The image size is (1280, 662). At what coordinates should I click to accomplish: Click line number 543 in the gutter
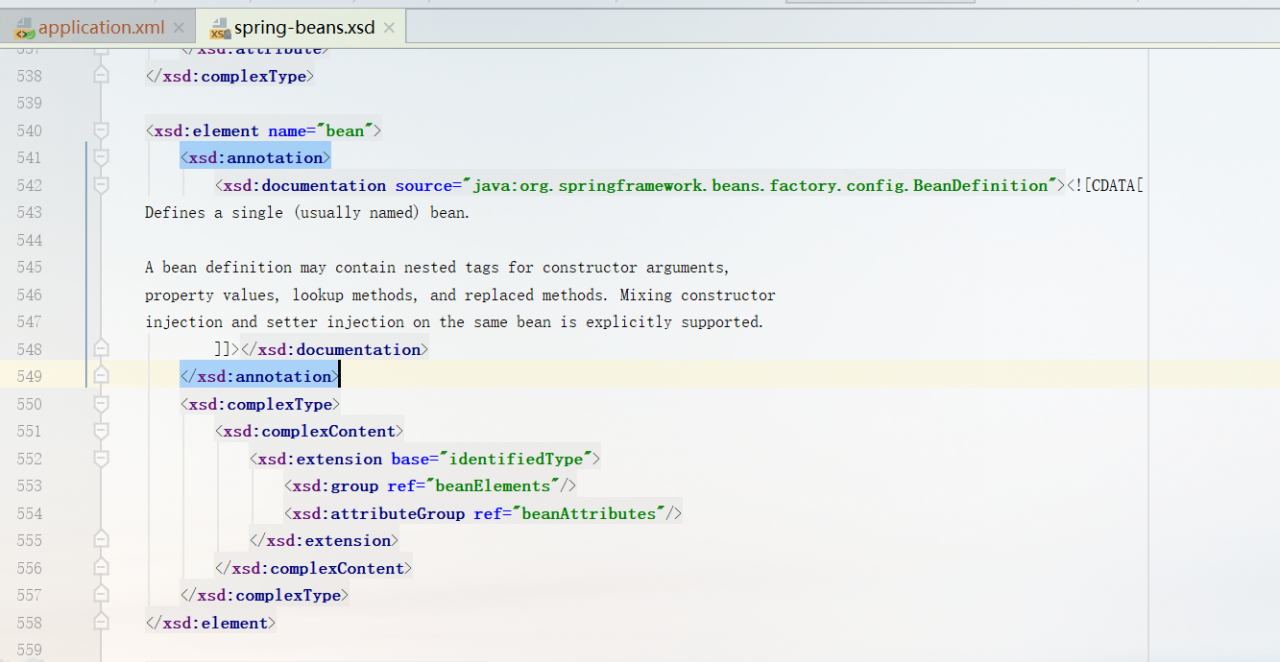tap(30, 213)
